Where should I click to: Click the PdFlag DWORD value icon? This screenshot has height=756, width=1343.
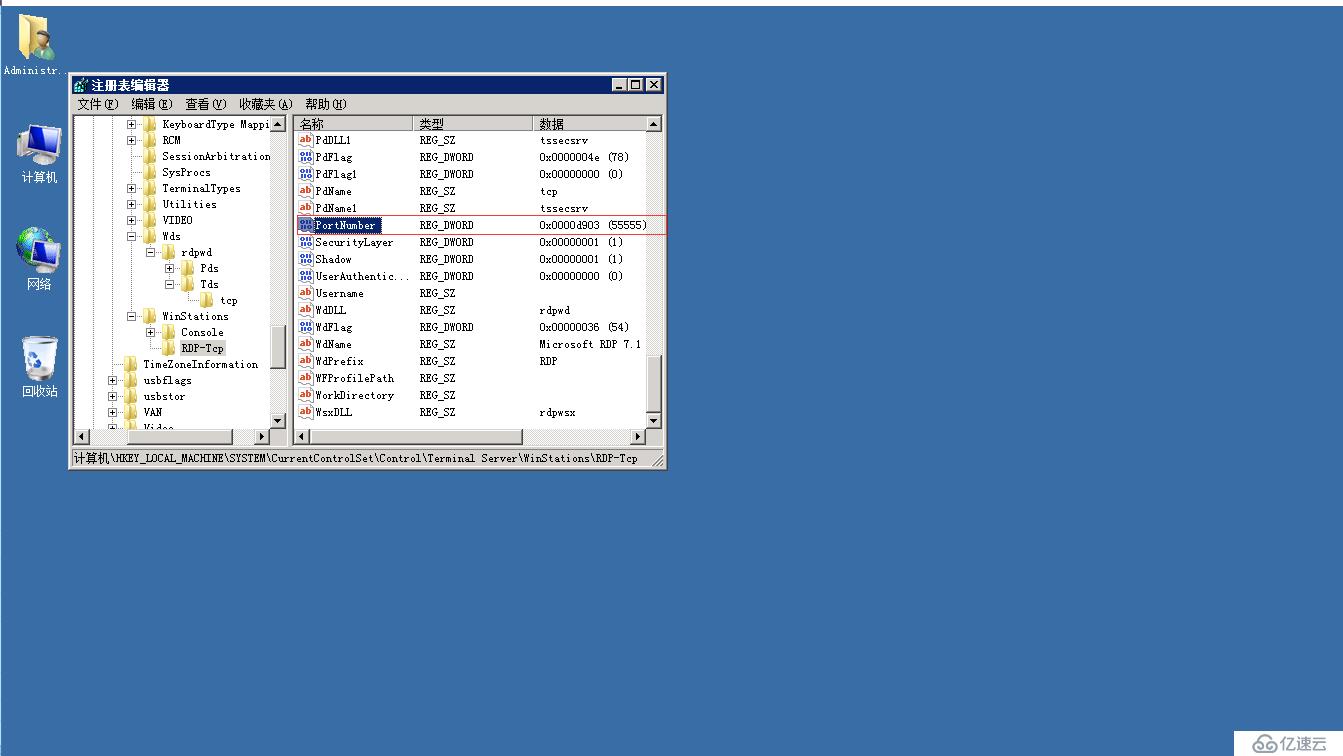(x=306, y=157)
